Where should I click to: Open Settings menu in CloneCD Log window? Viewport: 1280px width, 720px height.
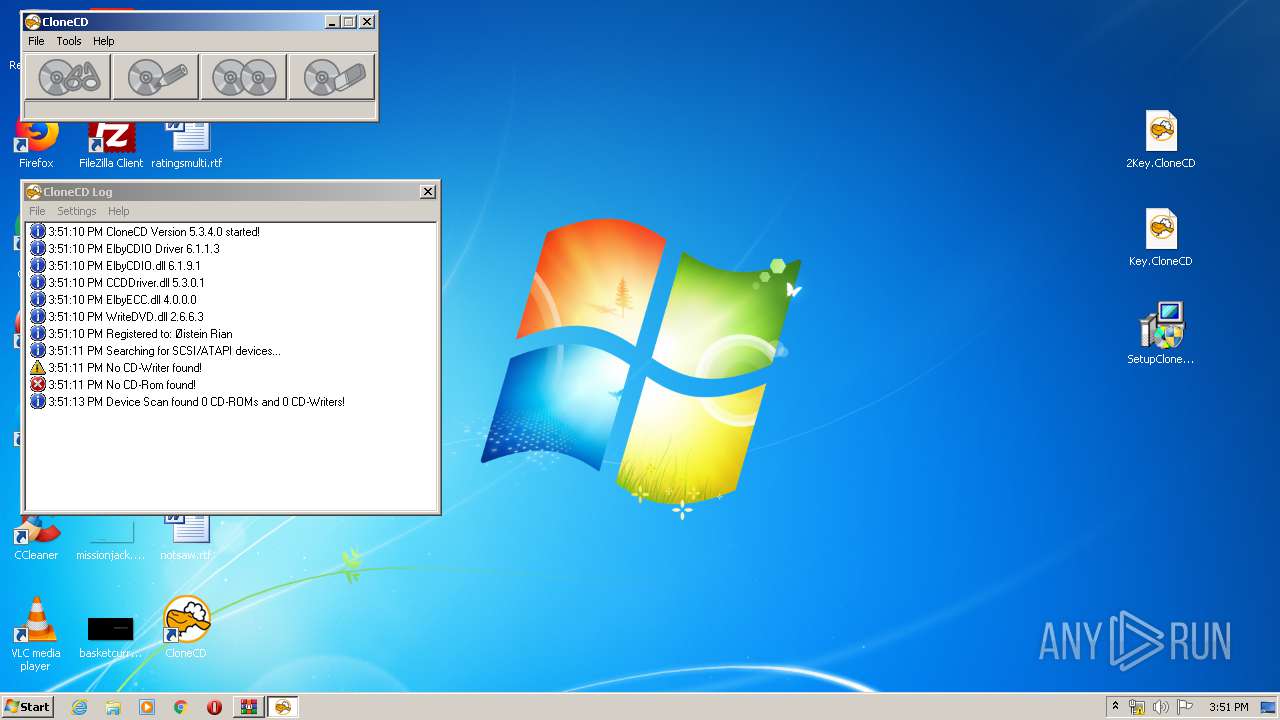point(77,211)
